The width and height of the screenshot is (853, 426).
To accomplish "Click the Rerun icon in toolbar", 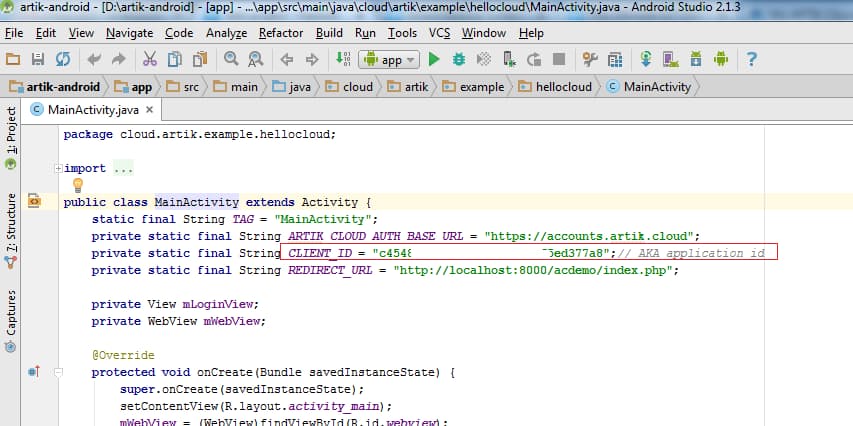I will coord(534,59).
